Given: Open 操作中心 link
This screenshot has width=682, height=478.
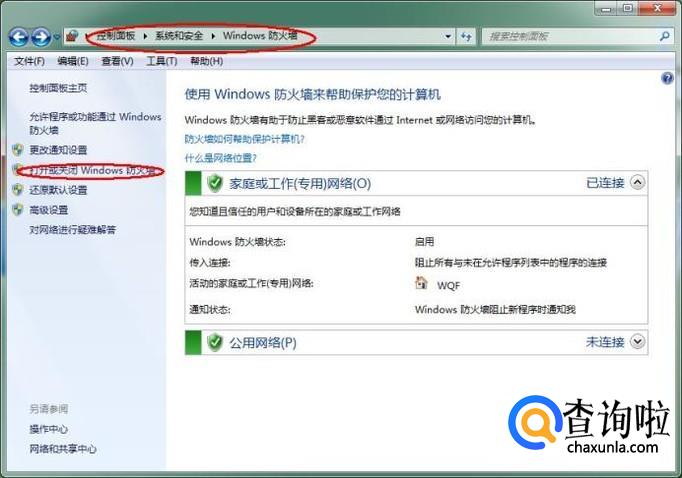Looking at the screenshot, I should tap(49, 429).
